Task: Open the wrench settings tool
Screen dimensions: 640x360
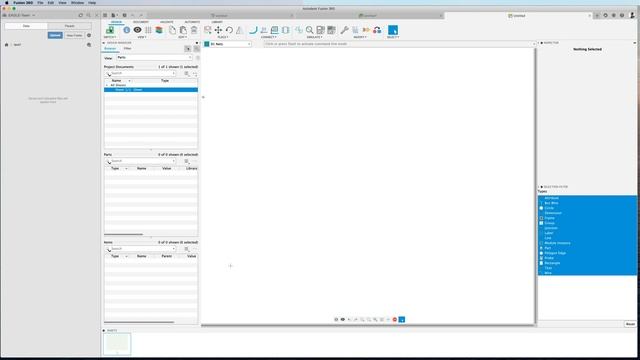Action: pos(344,30)
